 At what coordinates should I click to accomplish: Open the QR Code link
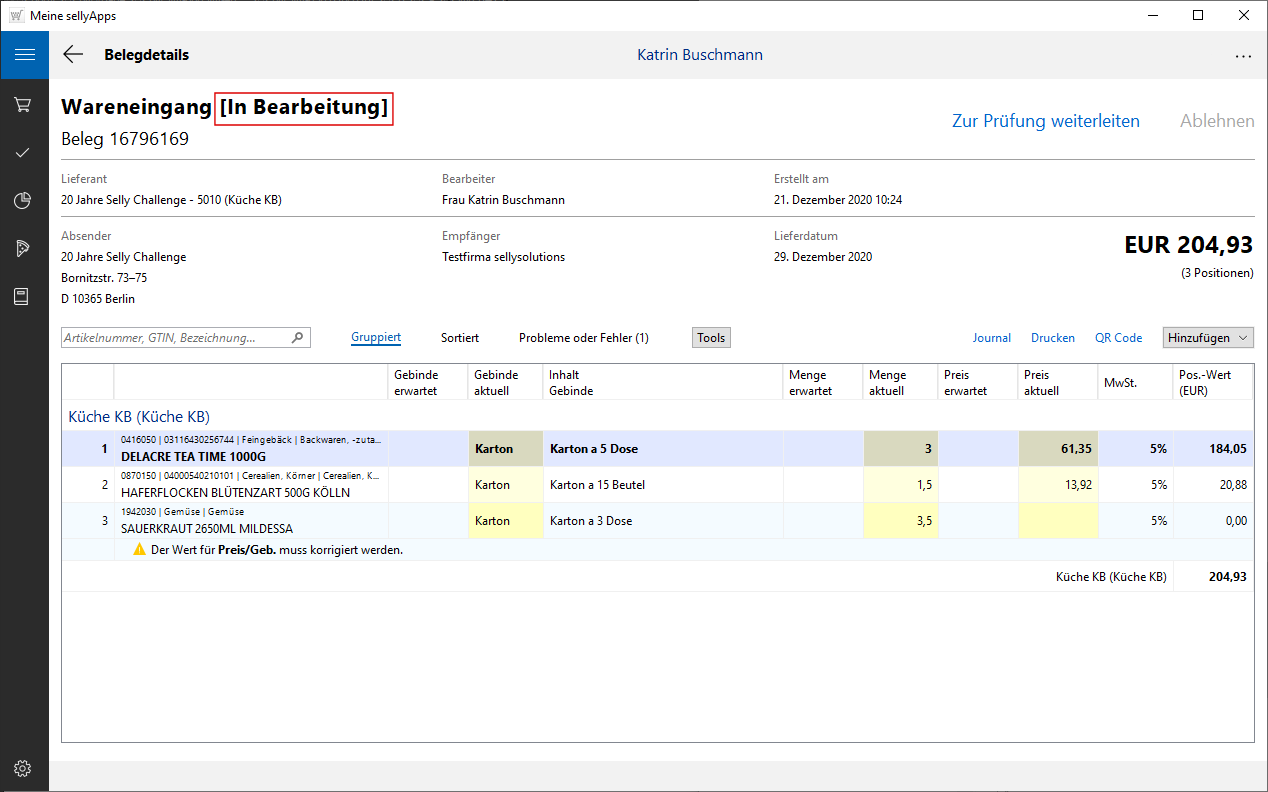[x=1118, y=338]
